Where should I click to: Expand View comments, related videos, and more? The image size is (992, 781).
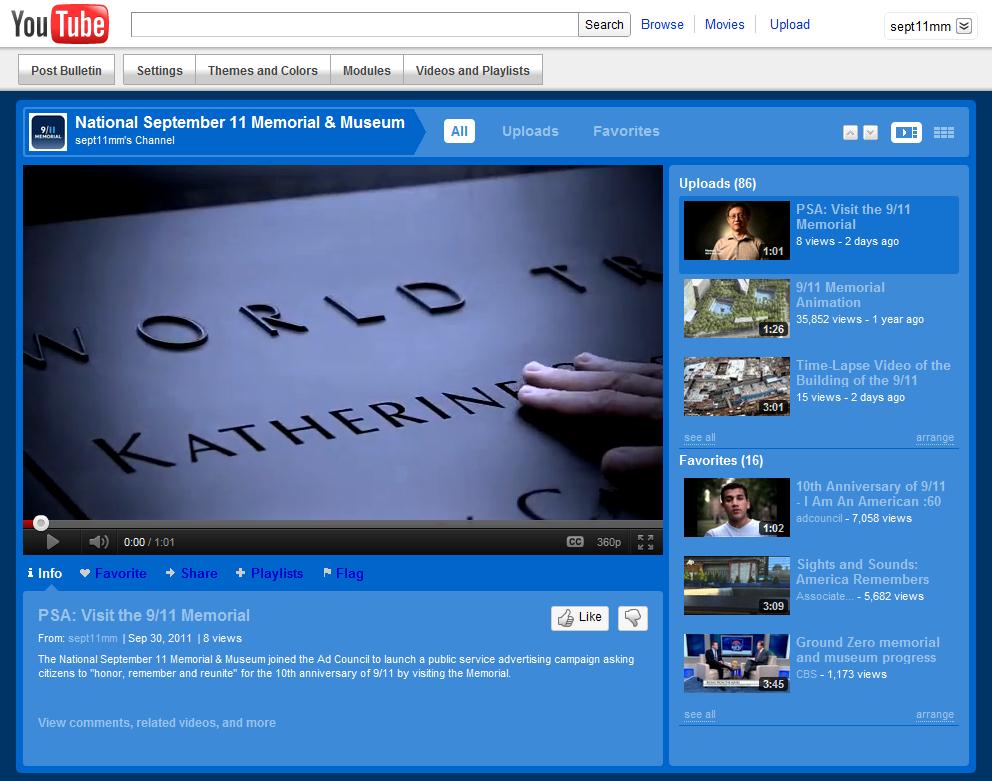pos(157,723)
